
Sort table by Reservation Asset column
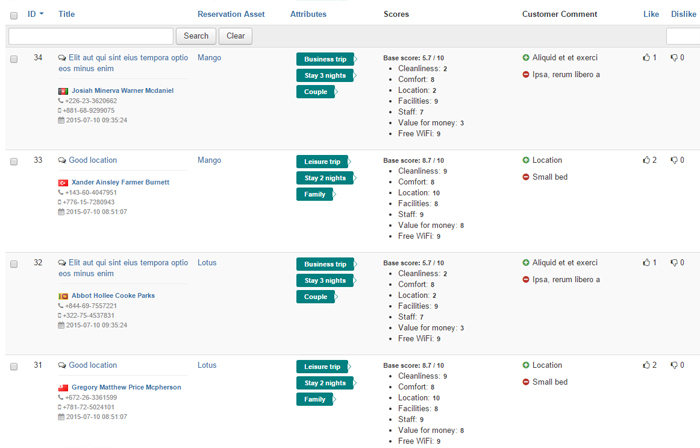[231, 14]
